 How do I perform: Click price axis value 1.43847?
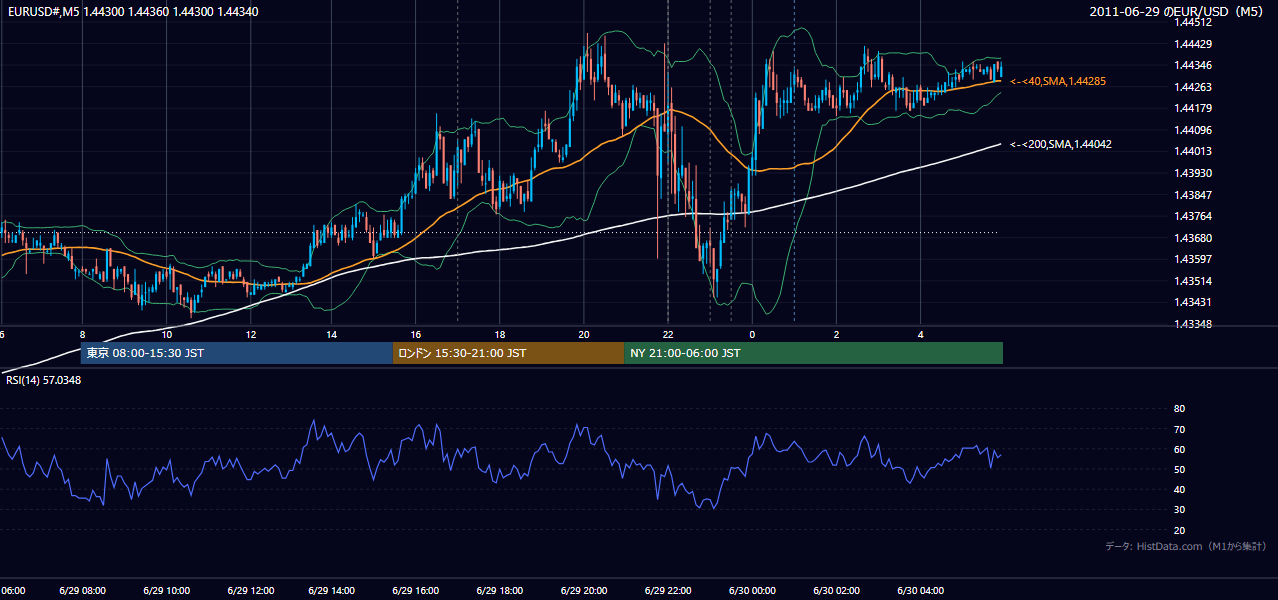tap(1193, 195)
